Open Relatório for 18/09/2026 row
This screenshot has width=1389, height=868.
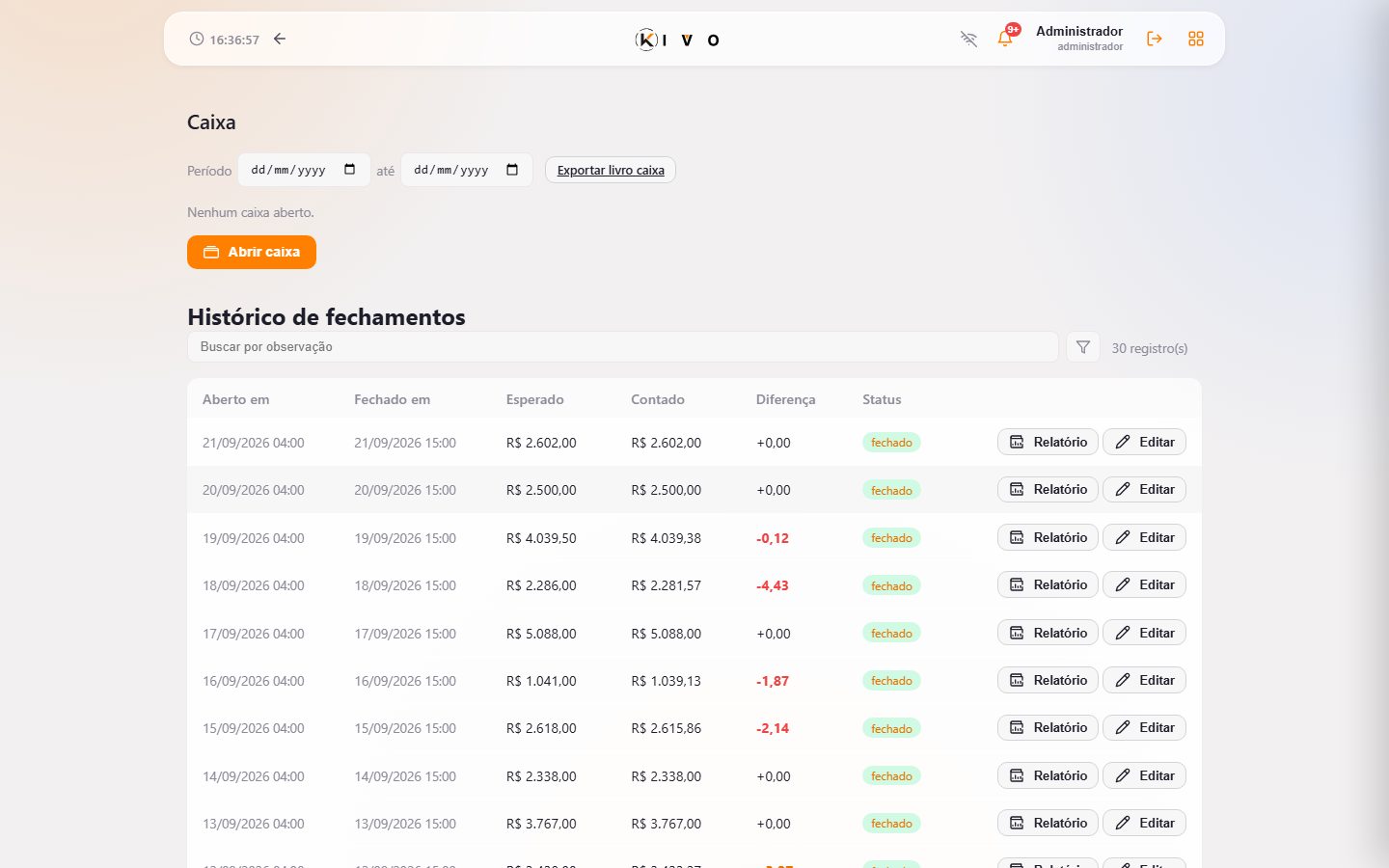[1048, 584]
